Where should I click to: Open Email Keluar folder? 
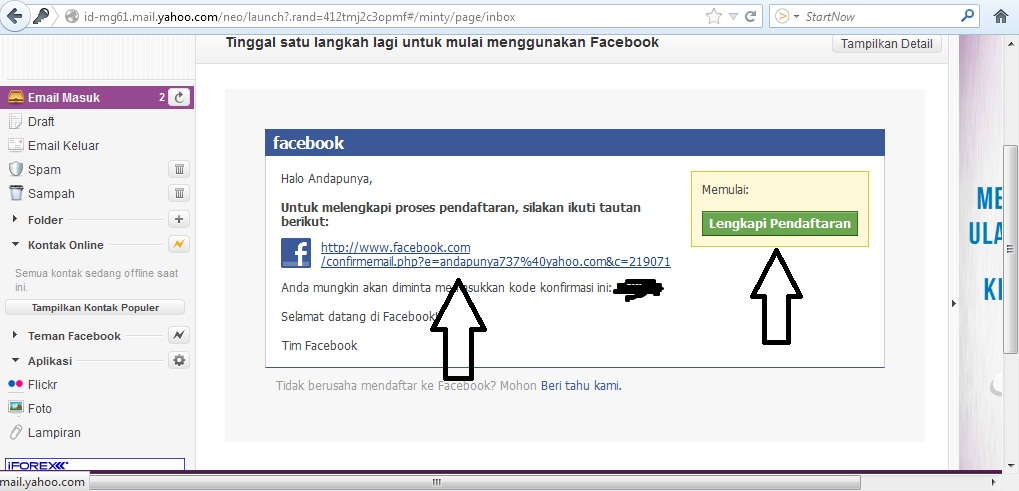pyautogui.click(x=64, y=145)
